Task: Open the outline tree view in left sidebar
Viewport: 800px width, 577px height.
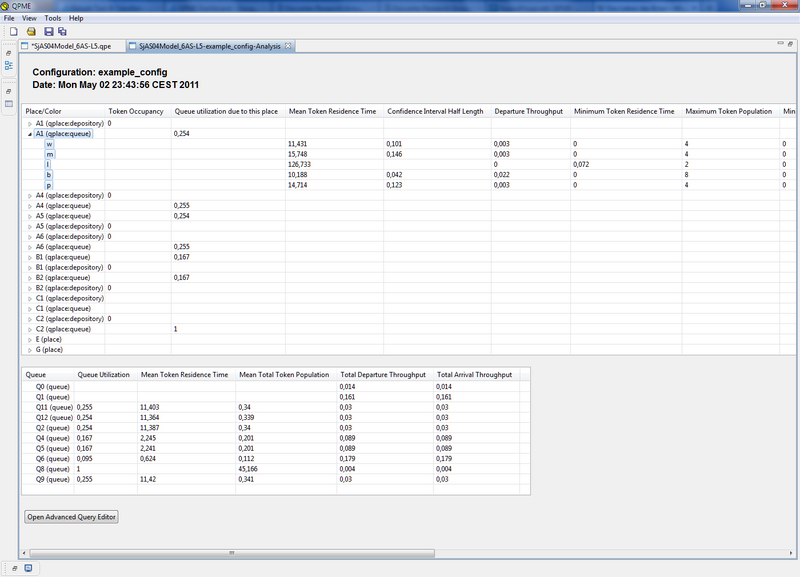Action: point(8,65)
